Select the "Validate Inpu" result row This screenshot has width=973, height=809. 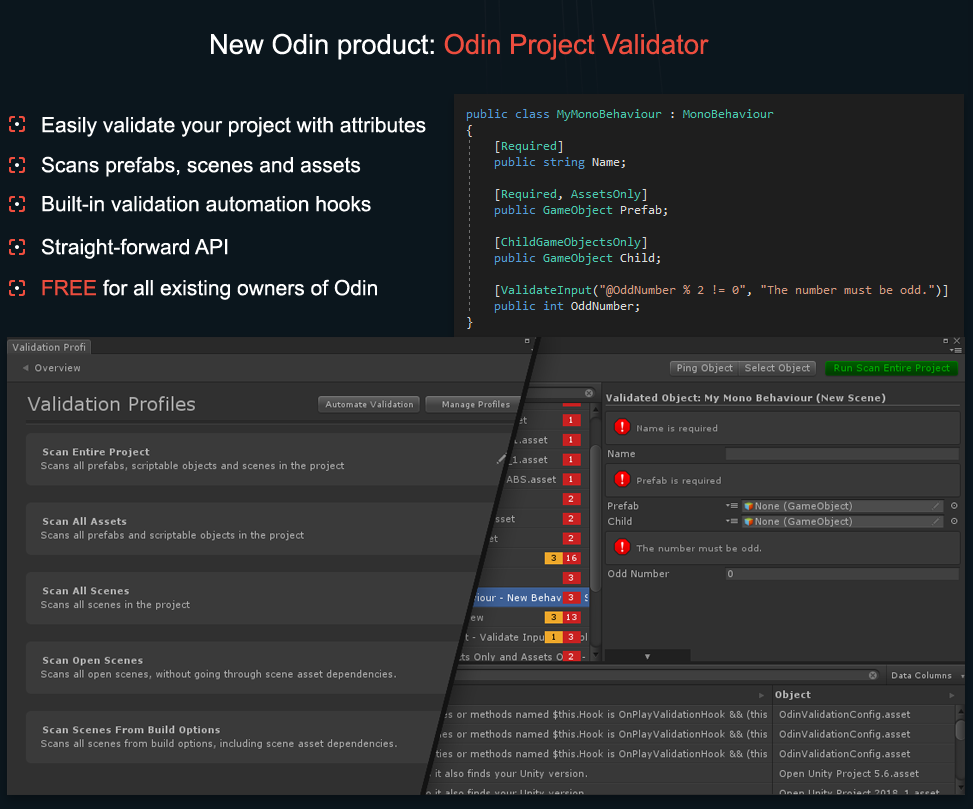[x=526, y=637]
